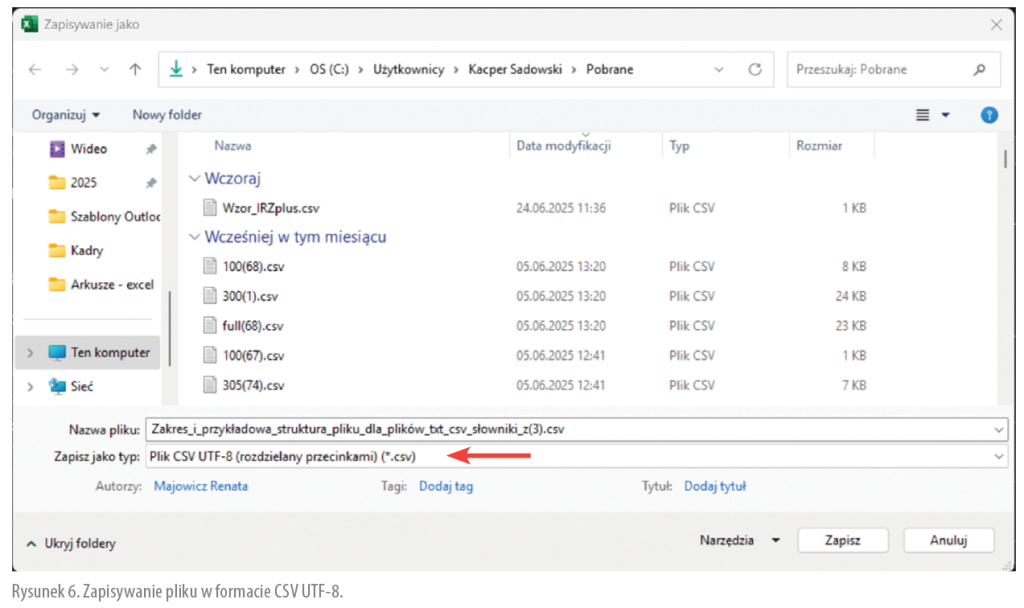1024x608 pixels.
Task: Unpin the 2025 folder pin icon
Action: 151,183
